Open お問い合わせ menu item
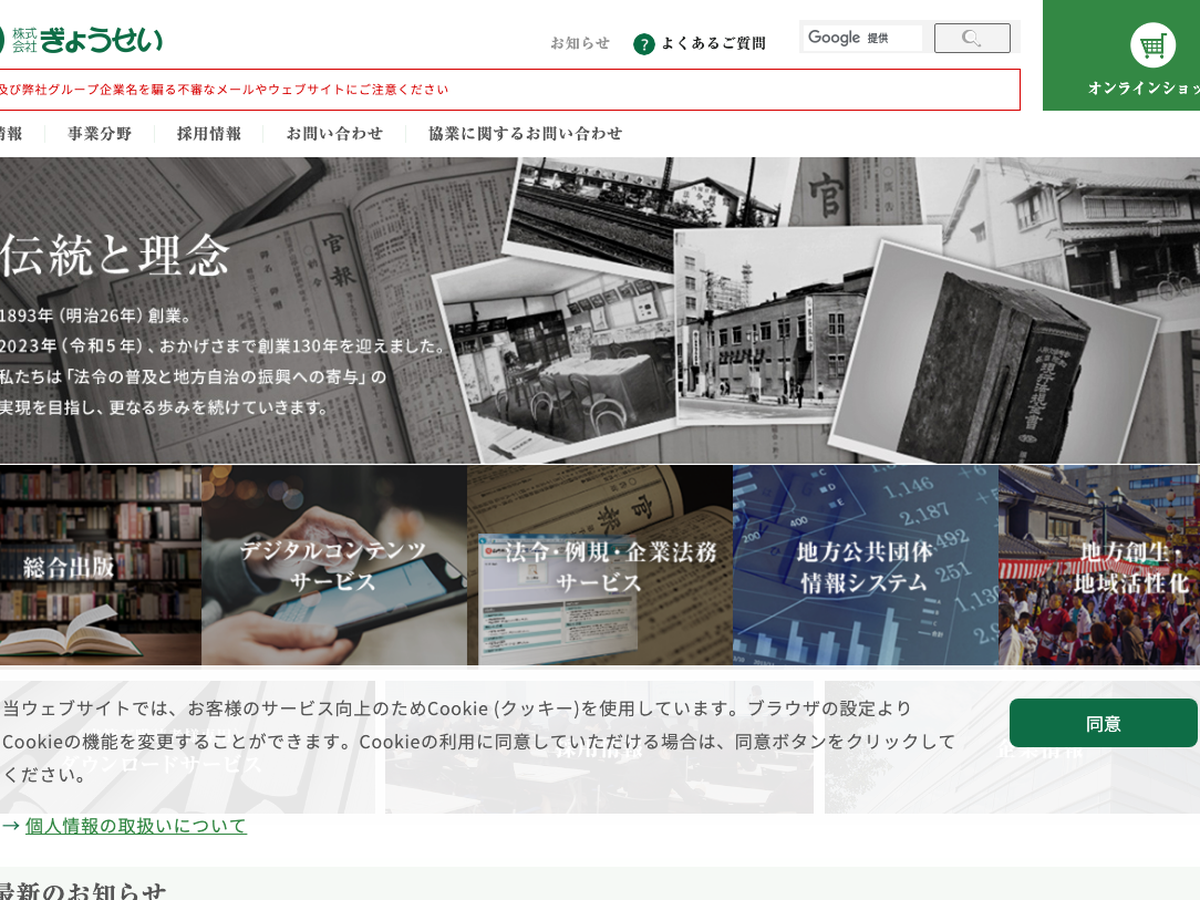 [x=334, y=133]
